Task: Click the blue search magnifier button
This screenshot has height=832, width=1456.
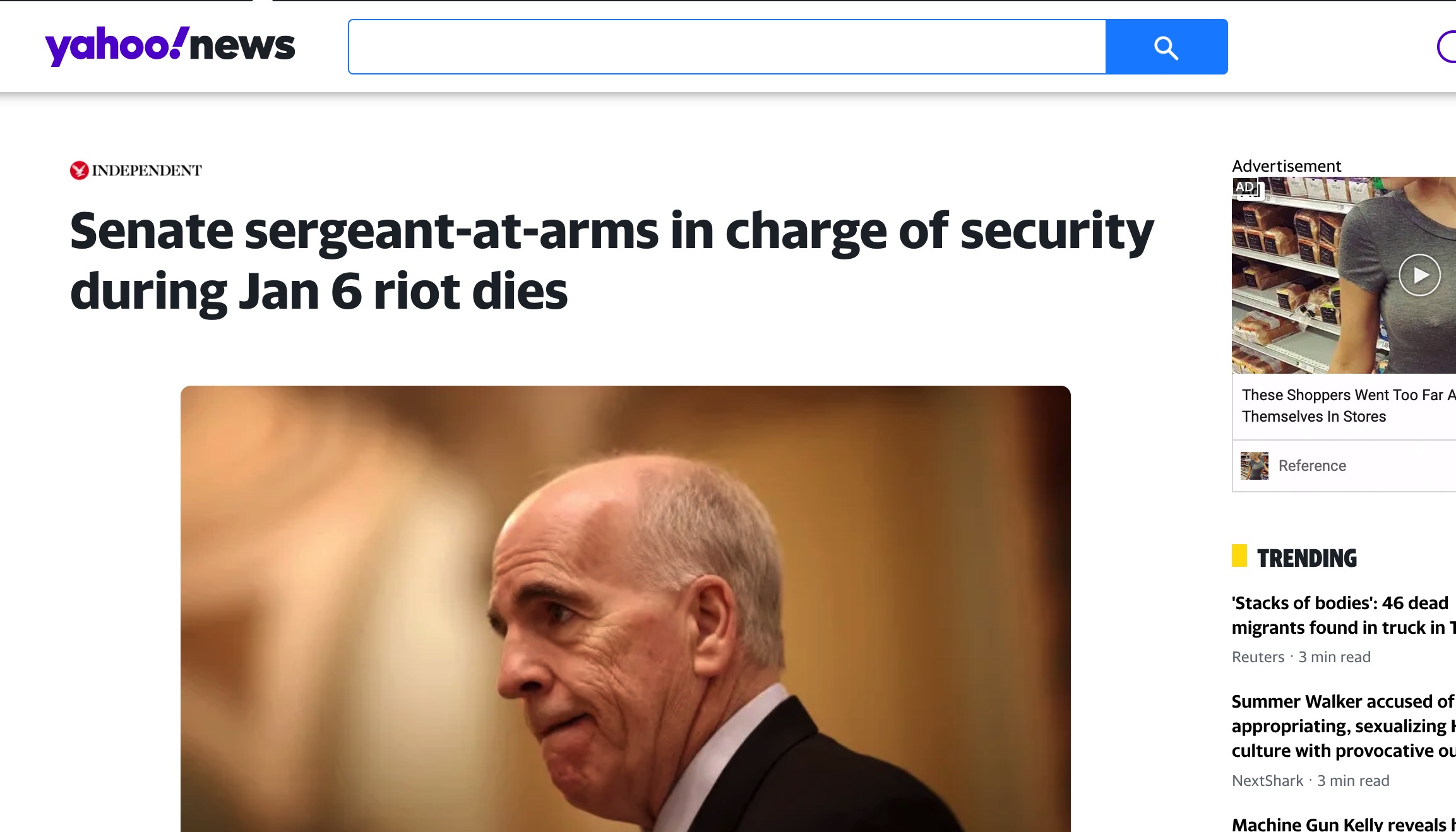Action: tap(1166, 47)
